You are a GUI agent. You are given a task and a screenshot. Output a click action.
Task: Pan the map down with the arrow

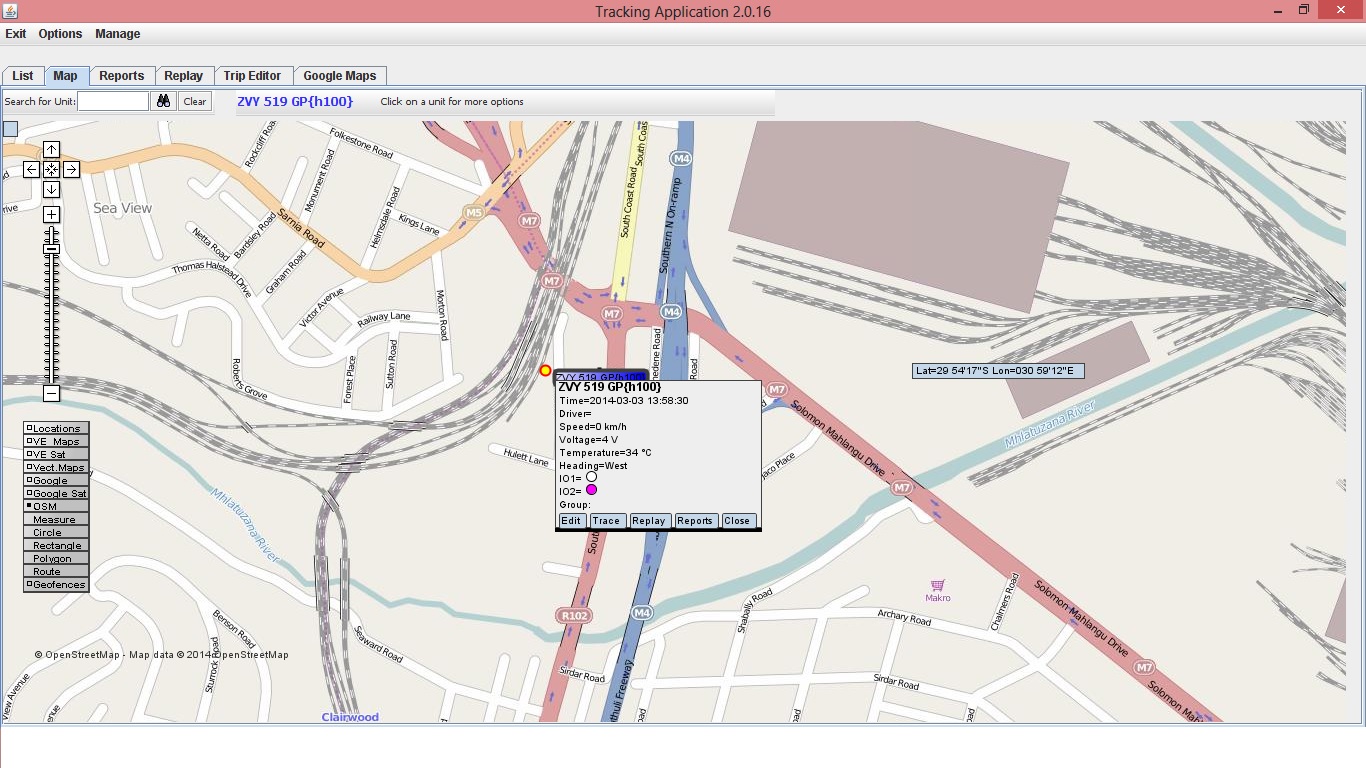pos(51,190)
